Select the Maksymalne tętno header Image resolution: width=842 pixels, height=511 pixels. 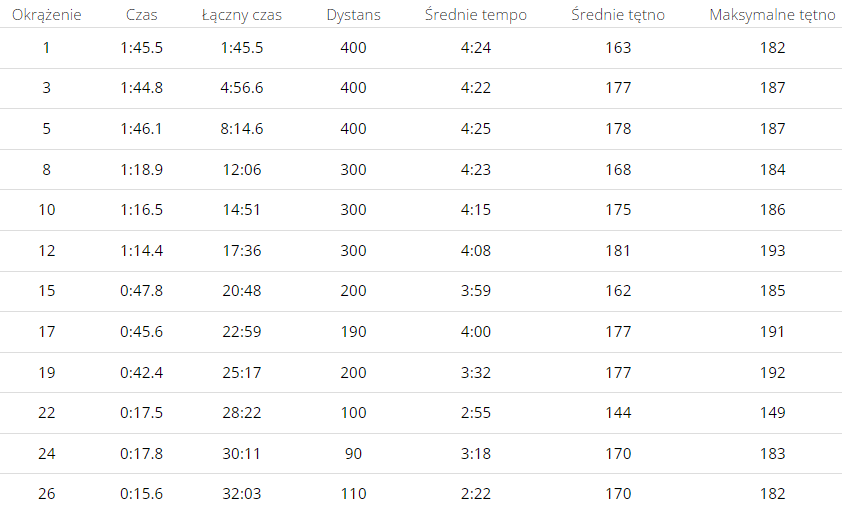click(772, 15)
